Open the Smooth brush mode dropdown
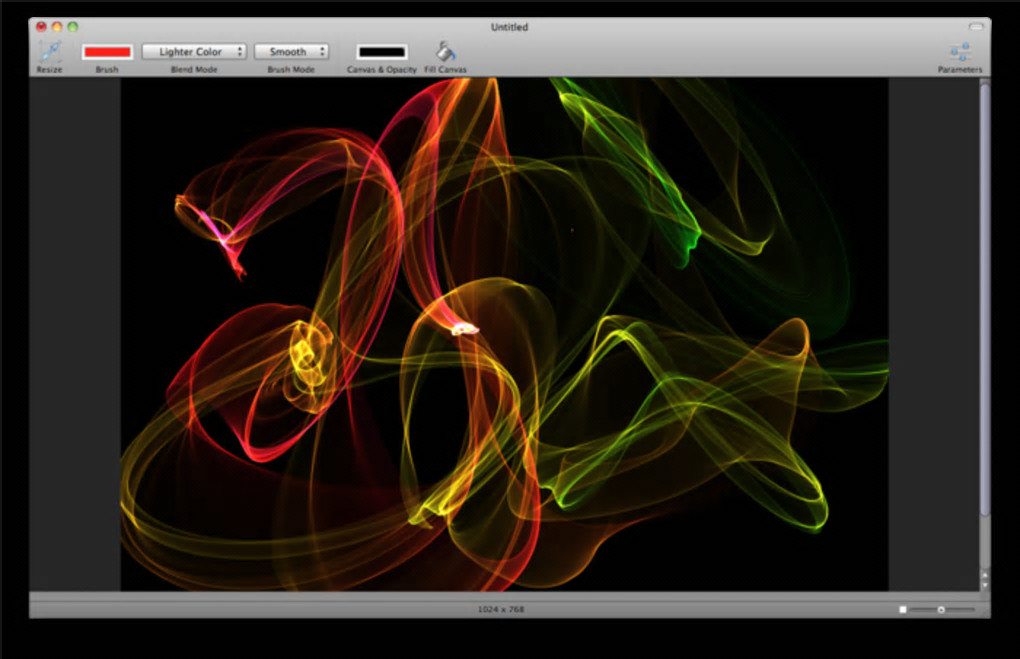The image size is (1020, 659). pos(291,51)
